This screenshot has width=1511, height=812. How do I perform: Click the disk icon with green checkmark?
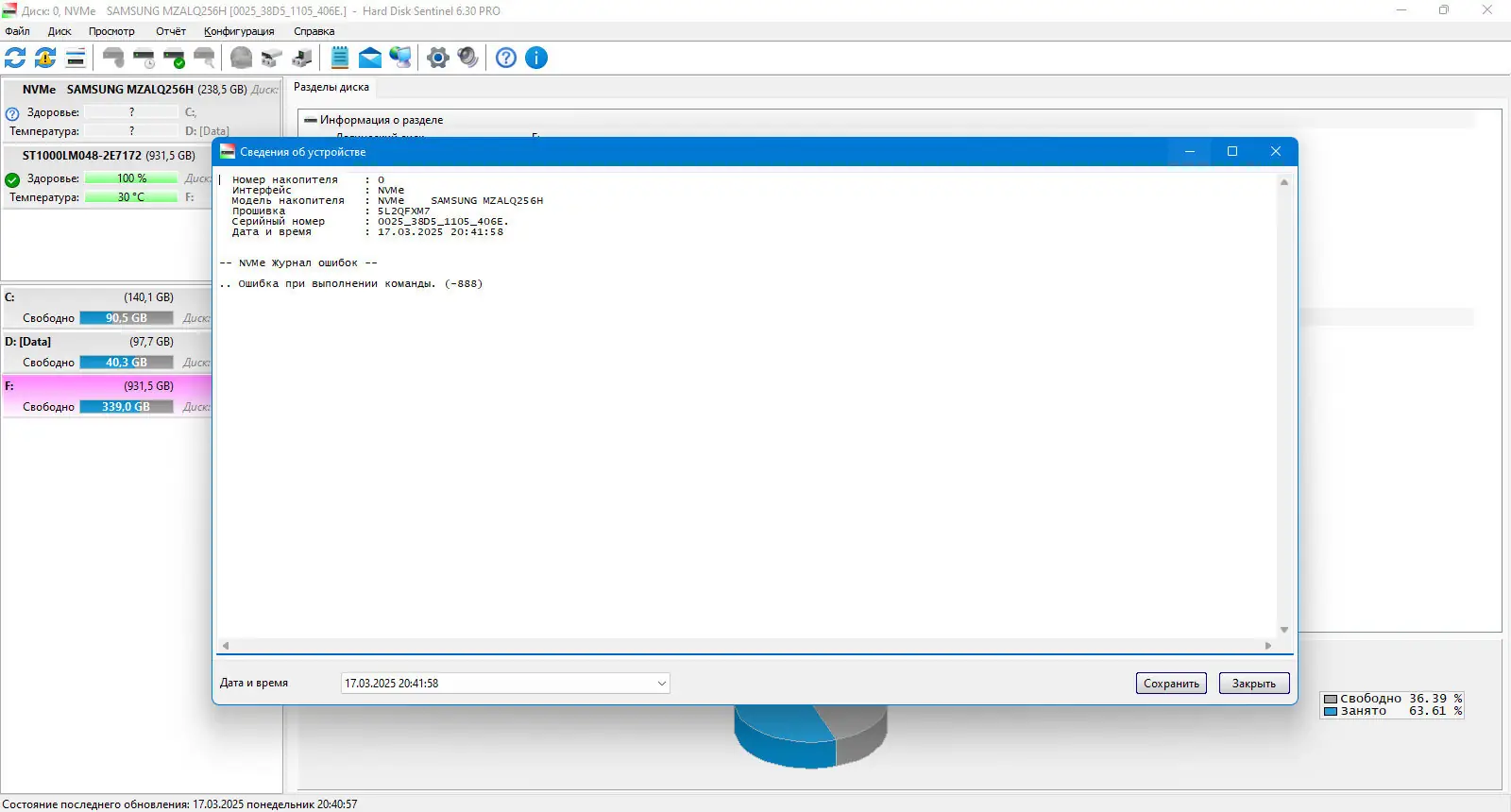175,58
